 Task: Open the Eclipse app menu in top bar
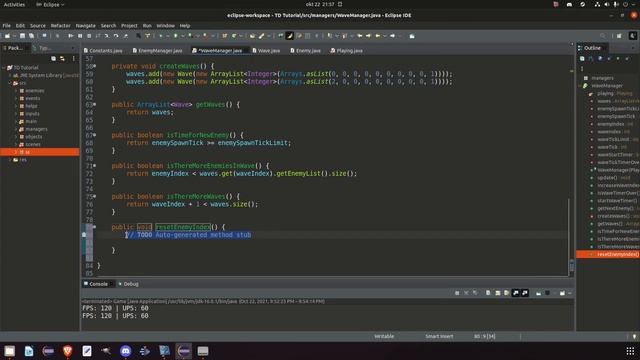(50, 4)
